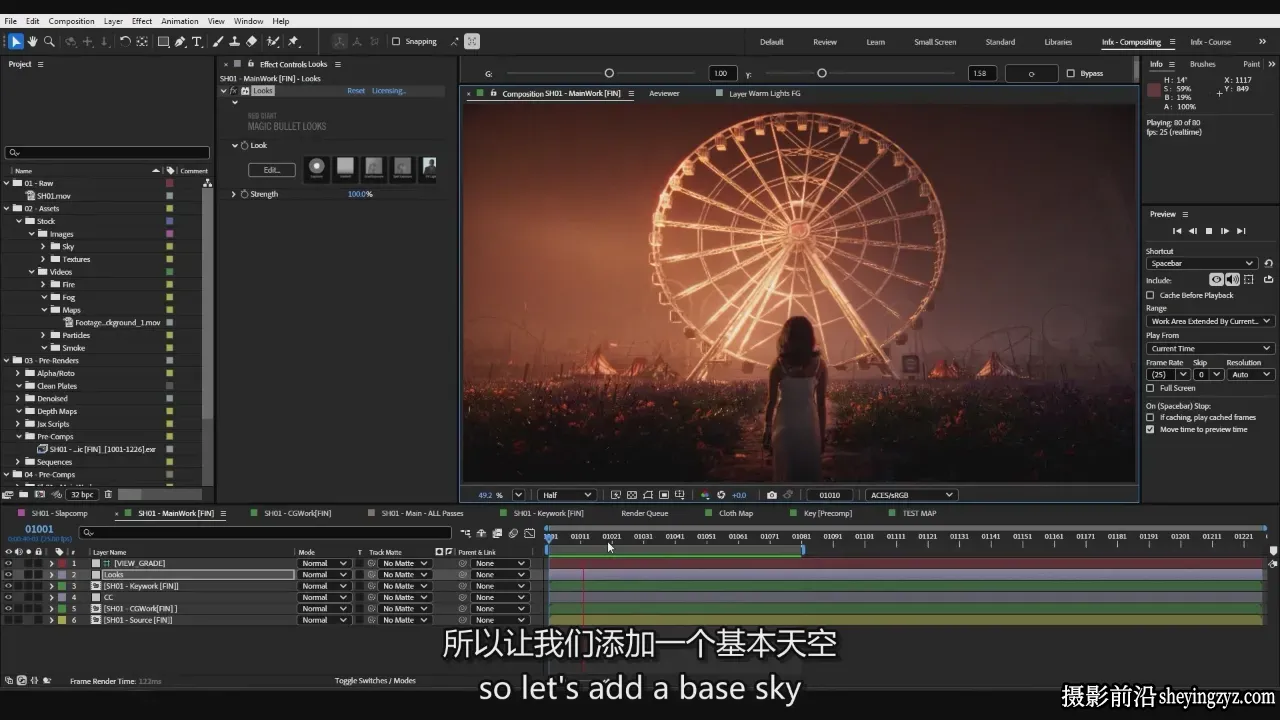Hide the Looks layer eye
This screenshot has width=1280, height=720.
tap(8, 575)
